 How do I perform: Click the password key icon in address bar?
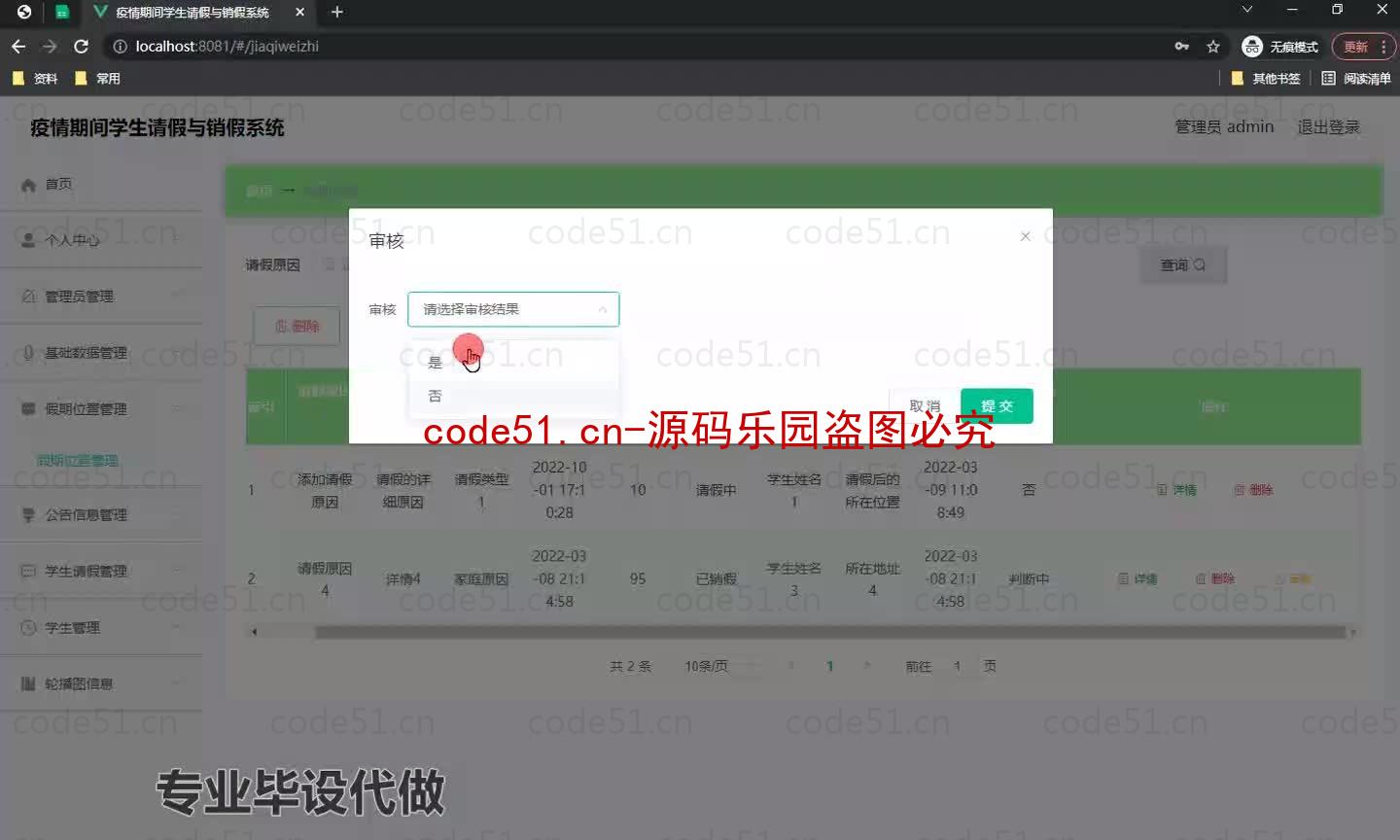pyautogui.click(x=1182, y=46)
